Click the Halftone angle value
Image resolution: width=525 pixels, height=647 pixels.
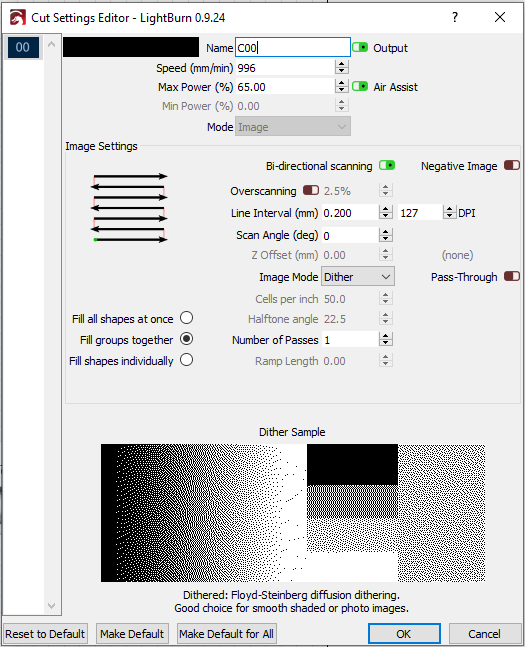point(350,319)
